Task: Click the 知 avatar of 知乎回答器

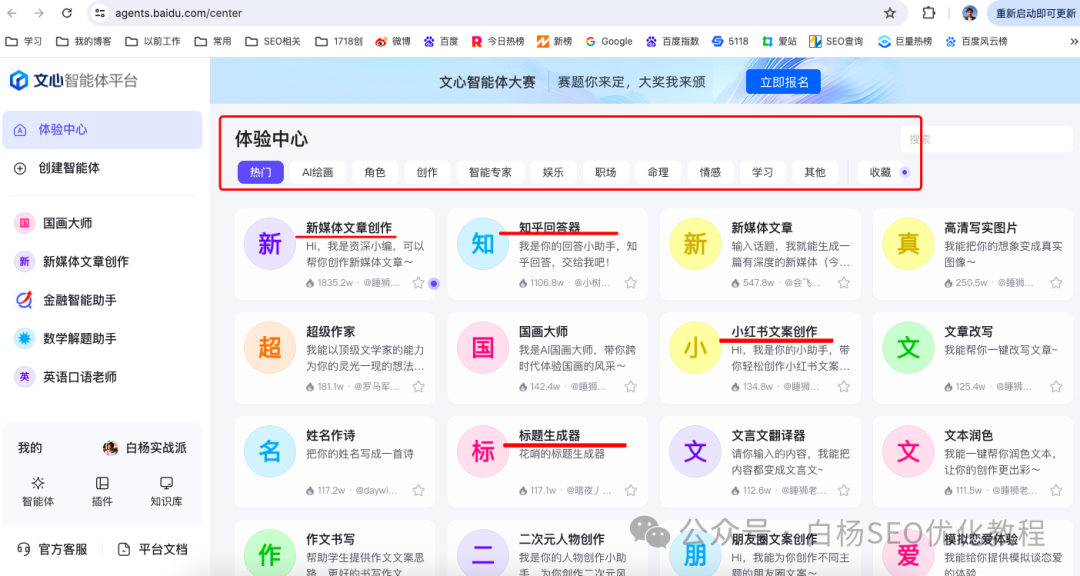Action: (482, 243)
